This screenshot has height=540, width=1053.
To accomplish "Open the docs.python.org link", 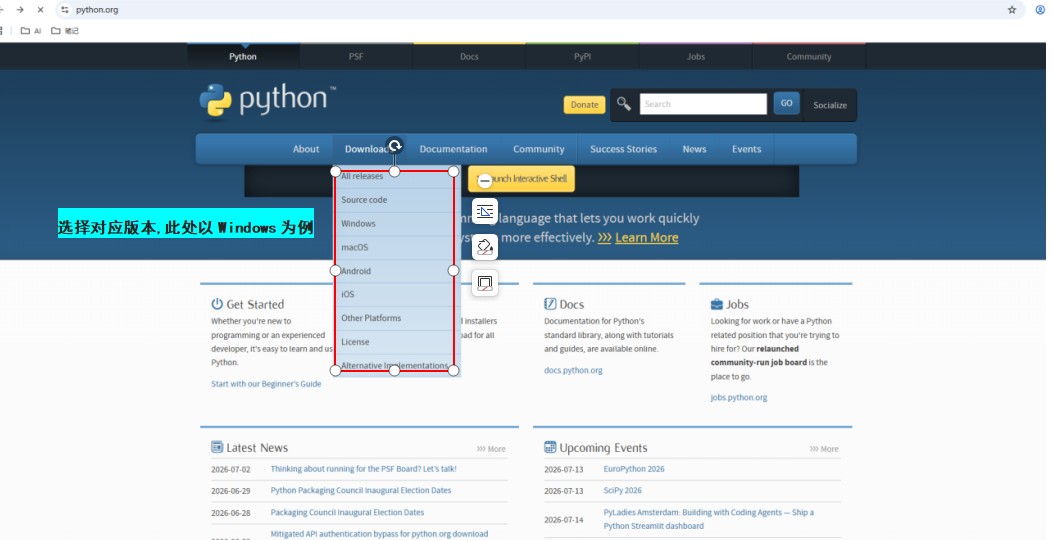I will click(574, 370).
